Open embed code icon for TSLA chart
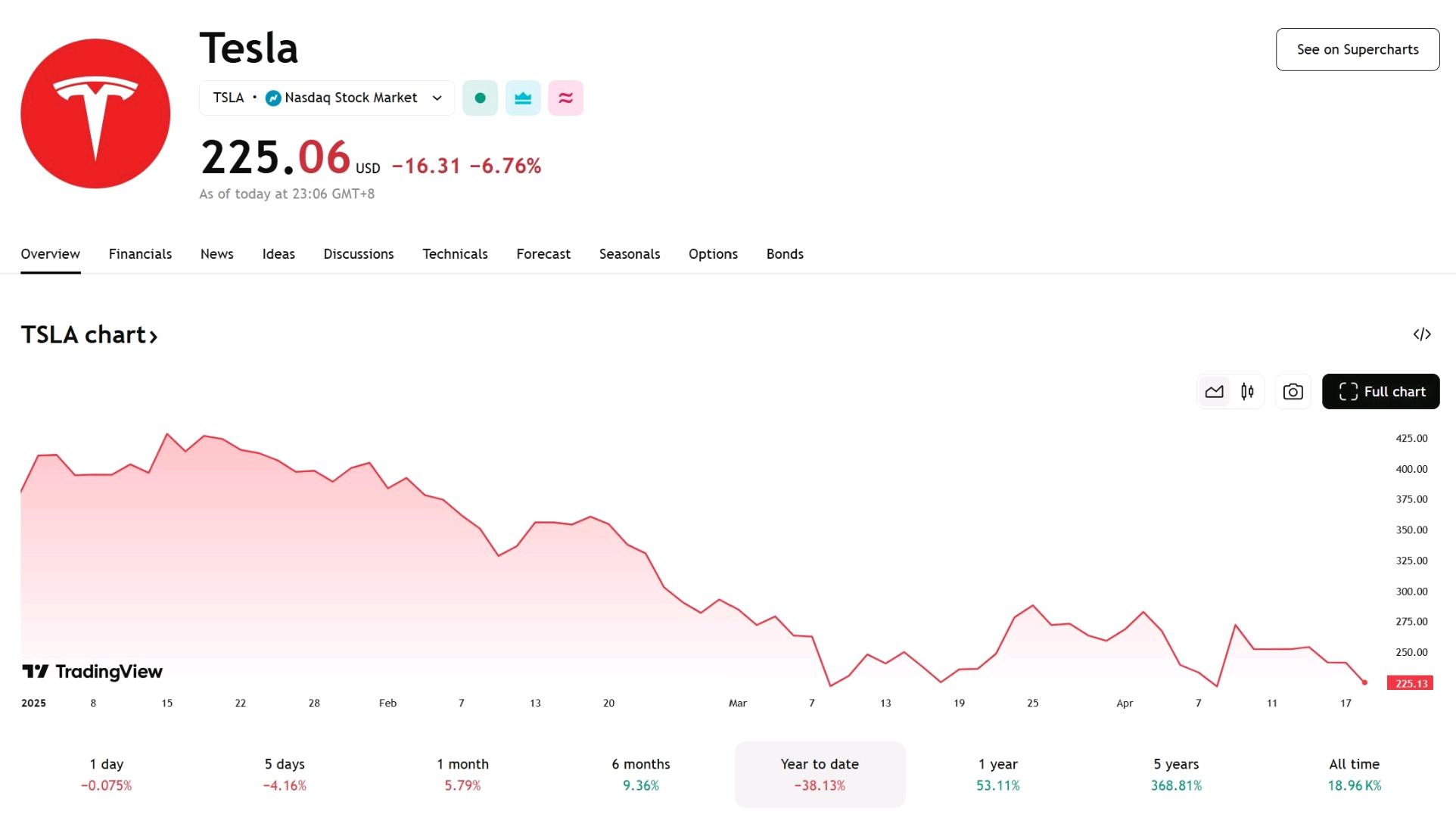Image resolution: width=1456 pixels, height=817 pixels. [x=1422, y=334]
